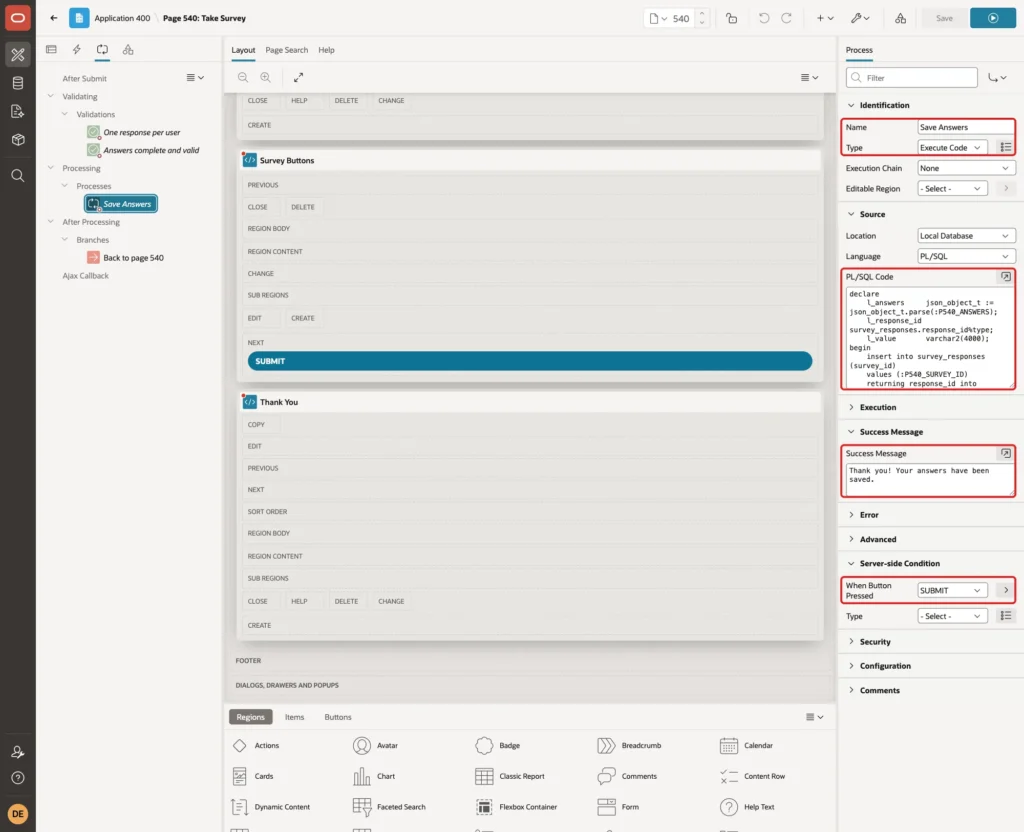
Task: Click the DE user avatar
Action: point(18,814)
